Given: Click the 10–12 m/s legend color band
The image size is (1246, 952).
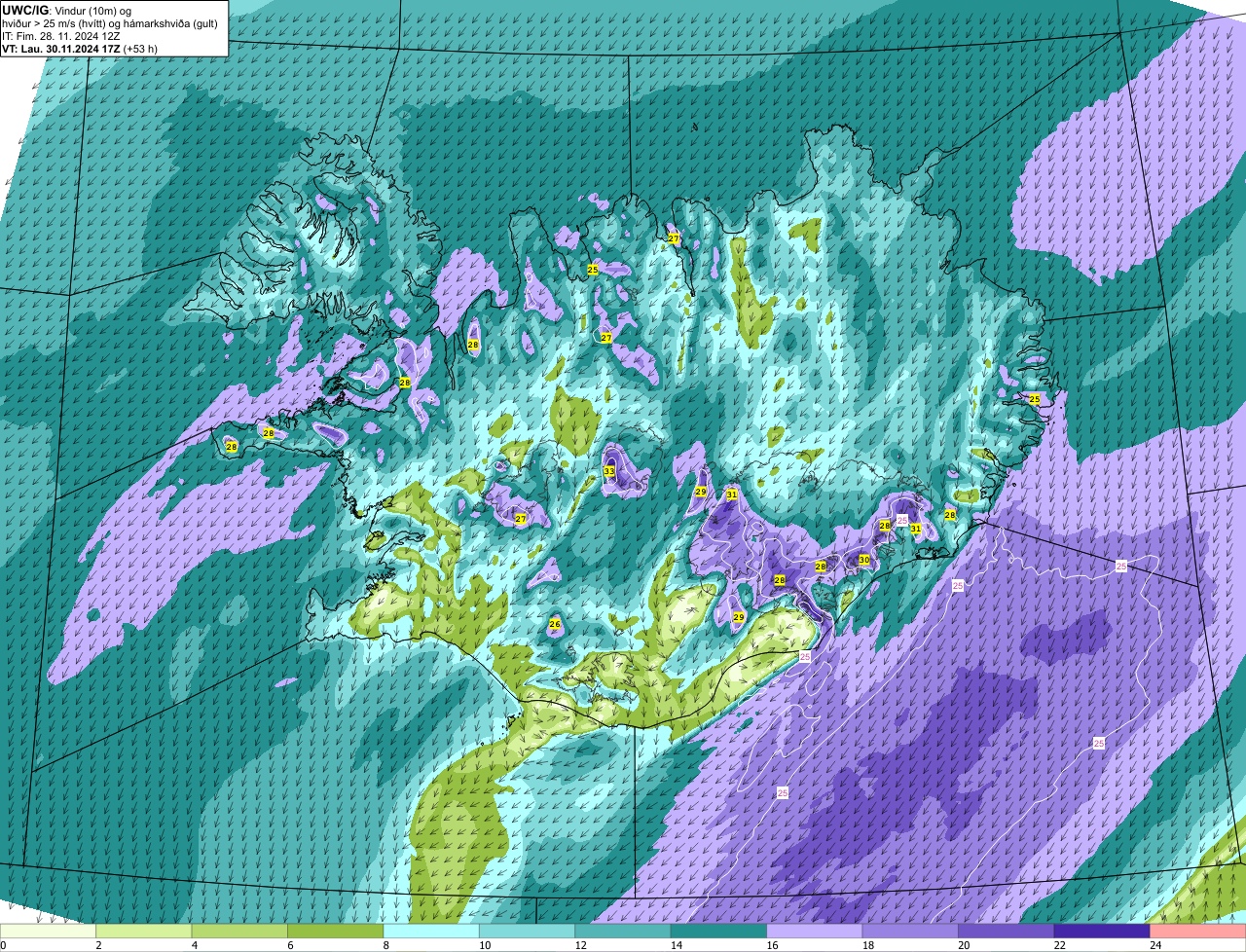Looking at the screenshot, I should pos(528,931).
